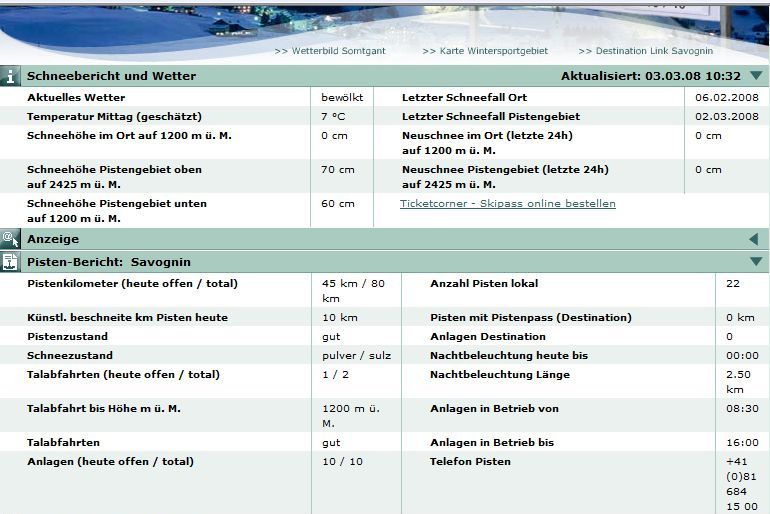Open the Wetterbild Somtgant link
The height and width of the screenshot is (514, 770).
[x=329, y=51]
